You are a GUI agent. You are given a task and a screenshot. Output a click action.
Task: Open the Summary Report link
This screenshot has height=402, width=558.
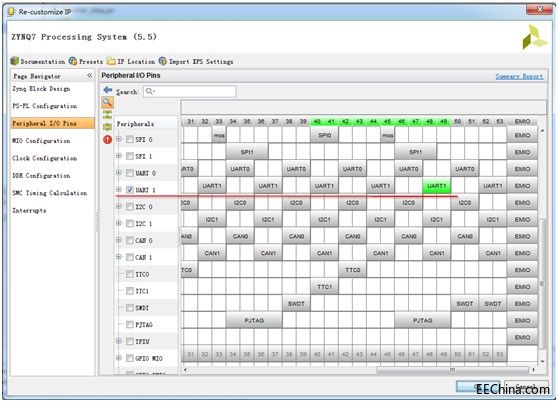[519, 76]
